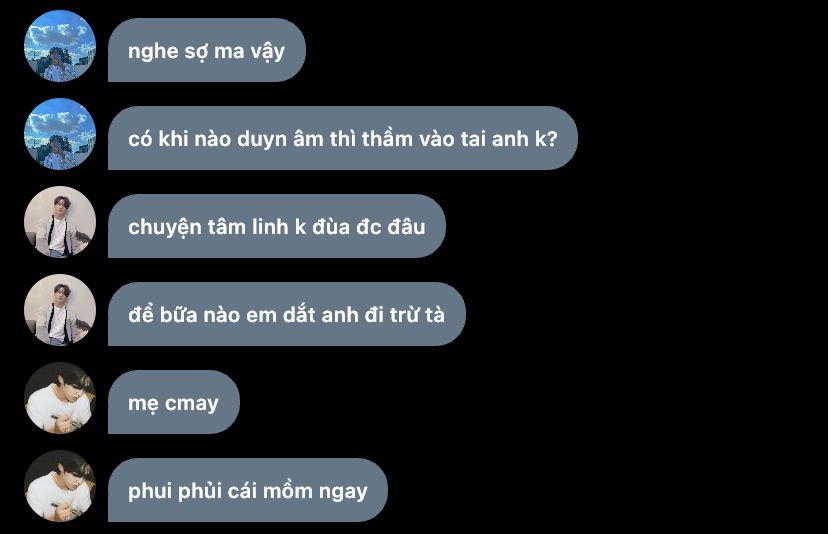
Task: Click sky avatar next to "có khi nào duyn âm" message
Action: (x=60, y=134)
